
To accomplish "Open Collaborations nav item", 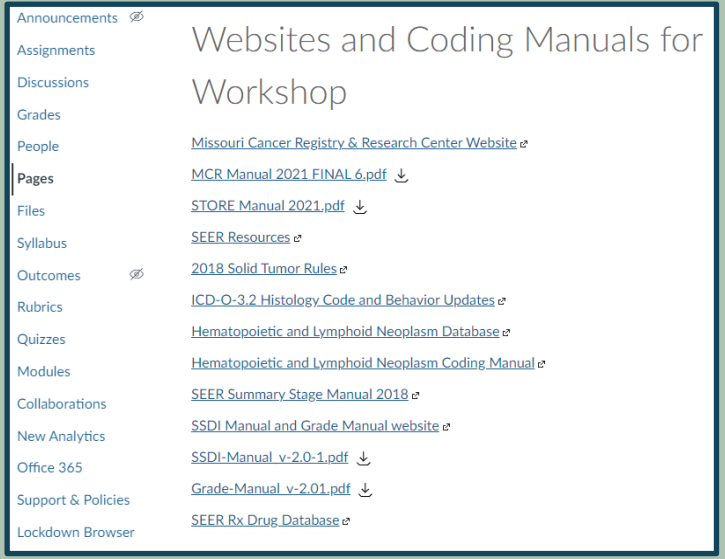I will coord(61,404).
